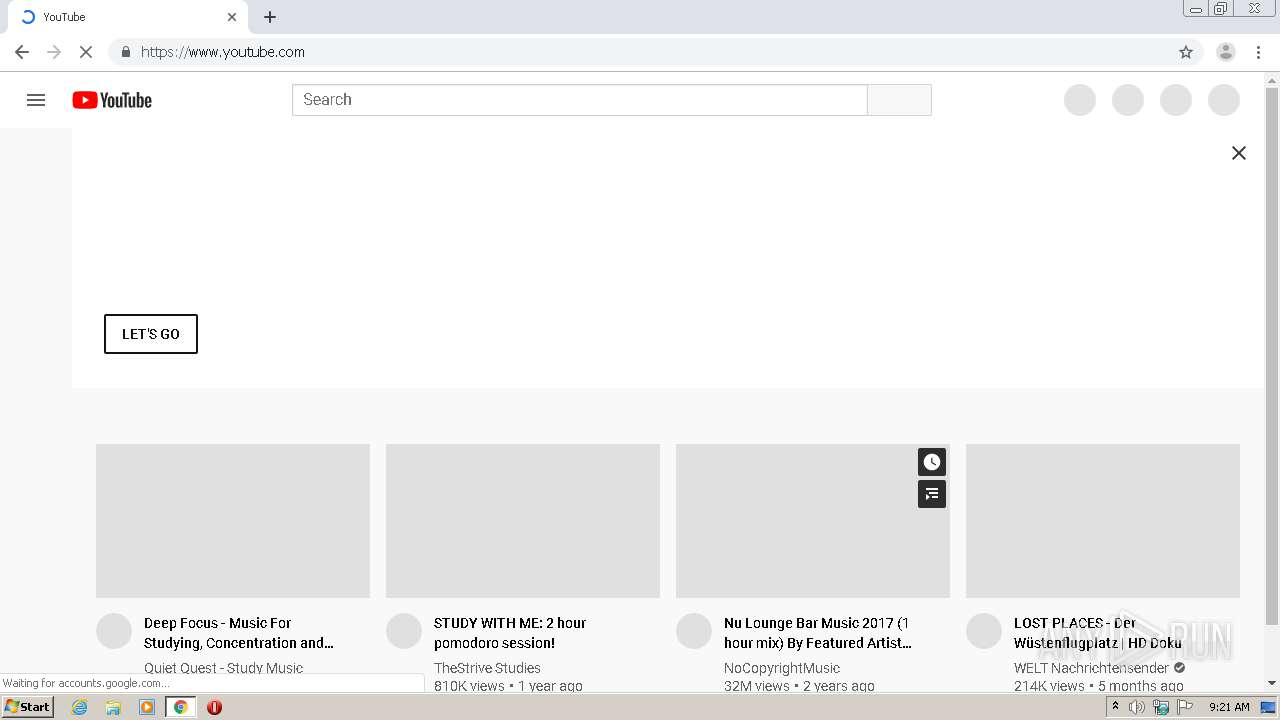Open media player taskbar icon
The width and height of the screenshot is (1280, 720).
click(x=147, y=707)
